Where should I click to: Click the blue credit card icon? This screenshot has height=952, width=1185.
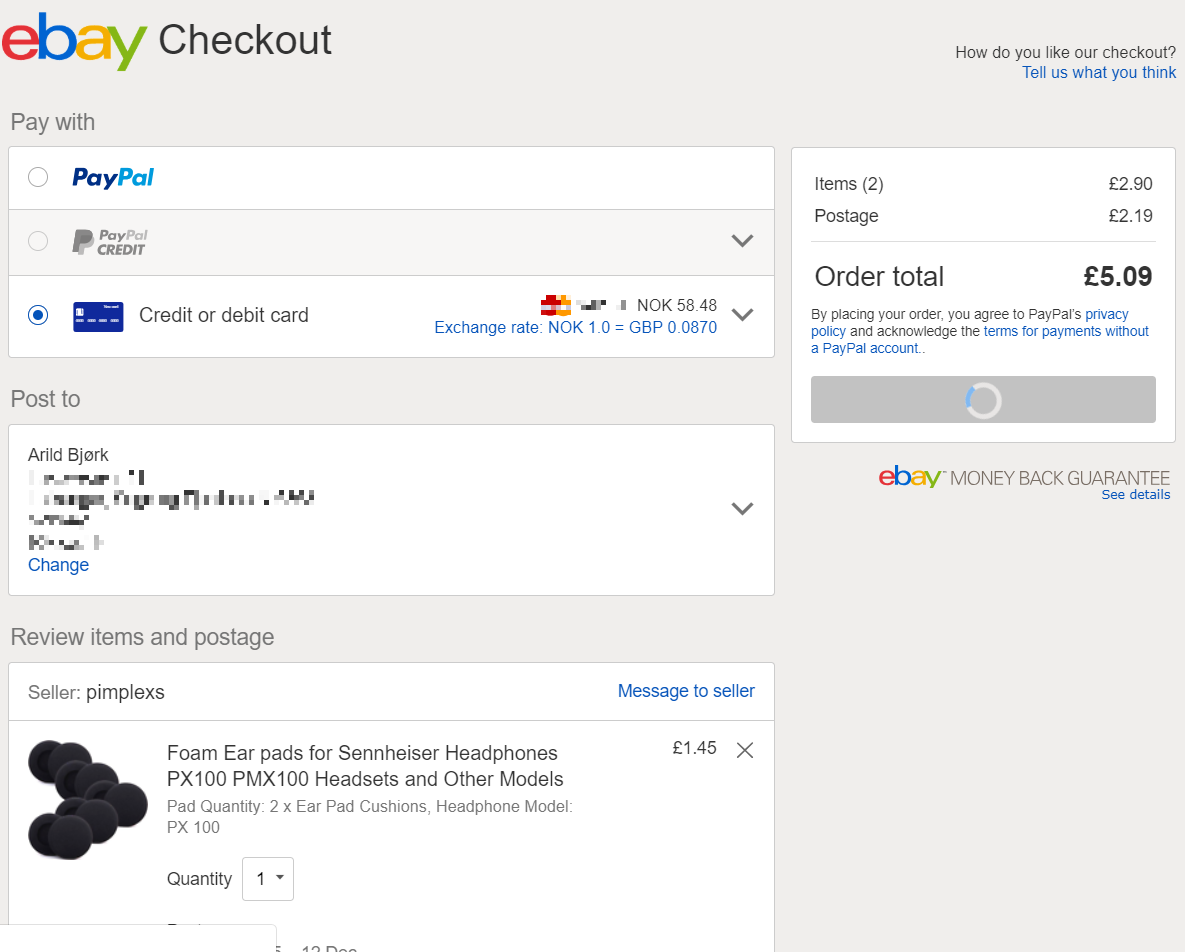coord(98,316)
